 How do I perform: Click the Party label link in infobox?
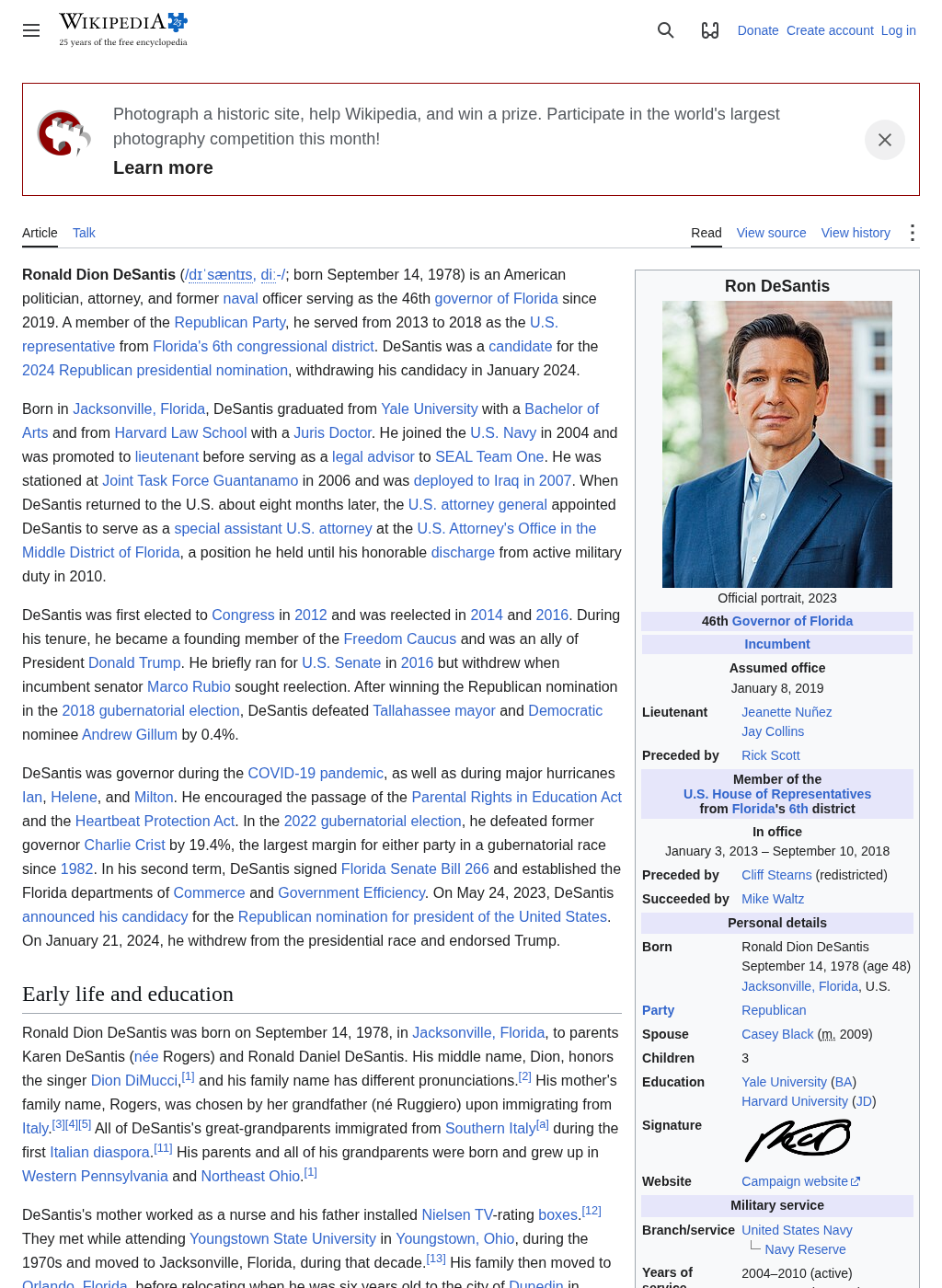point(658,1010)
